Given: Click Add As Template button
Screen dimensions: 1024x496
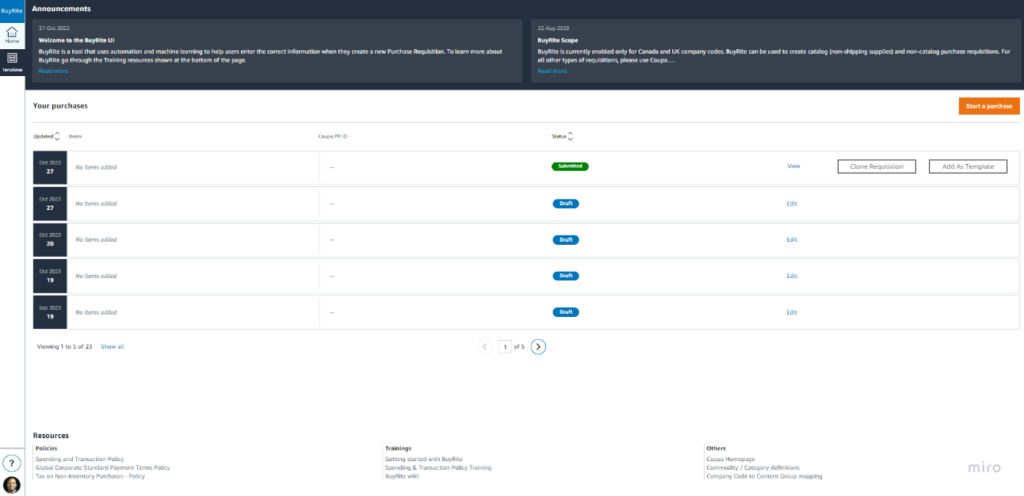Looking at the screenshot, I should 967,167.
